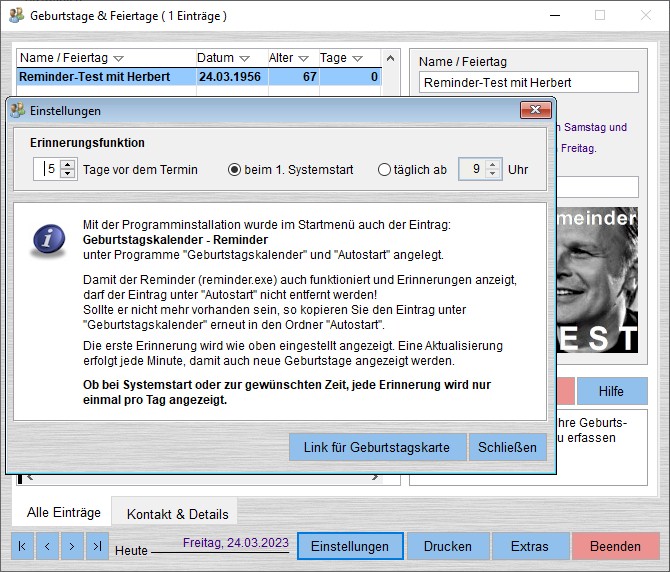670x572 pixels.
Task: Open the Einstellungen button in bottom bar
Action: (x=350, y=546)
